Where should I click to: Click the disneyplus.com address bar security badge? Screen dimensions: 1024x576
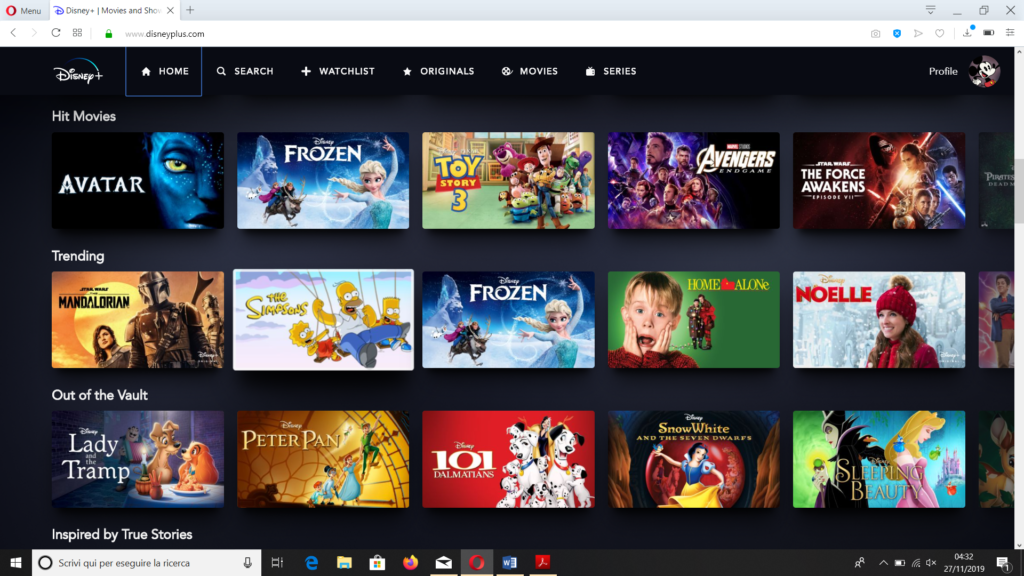pos(109,33)
